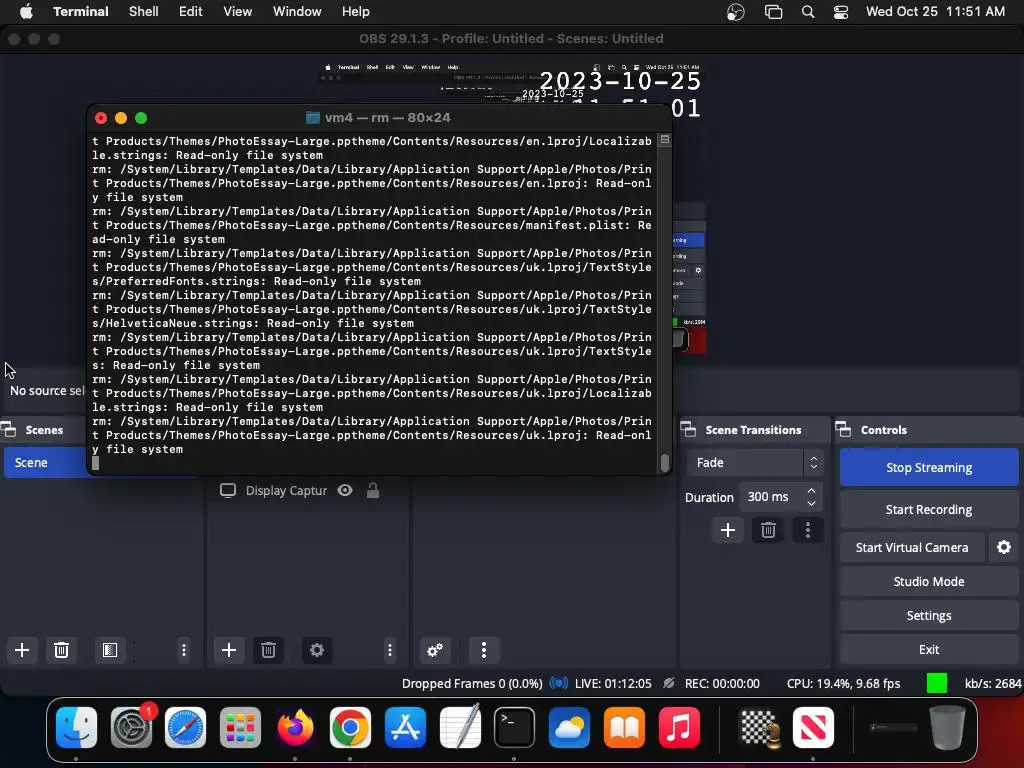Click the Scenes dock panel icon

tap(8, 430)
